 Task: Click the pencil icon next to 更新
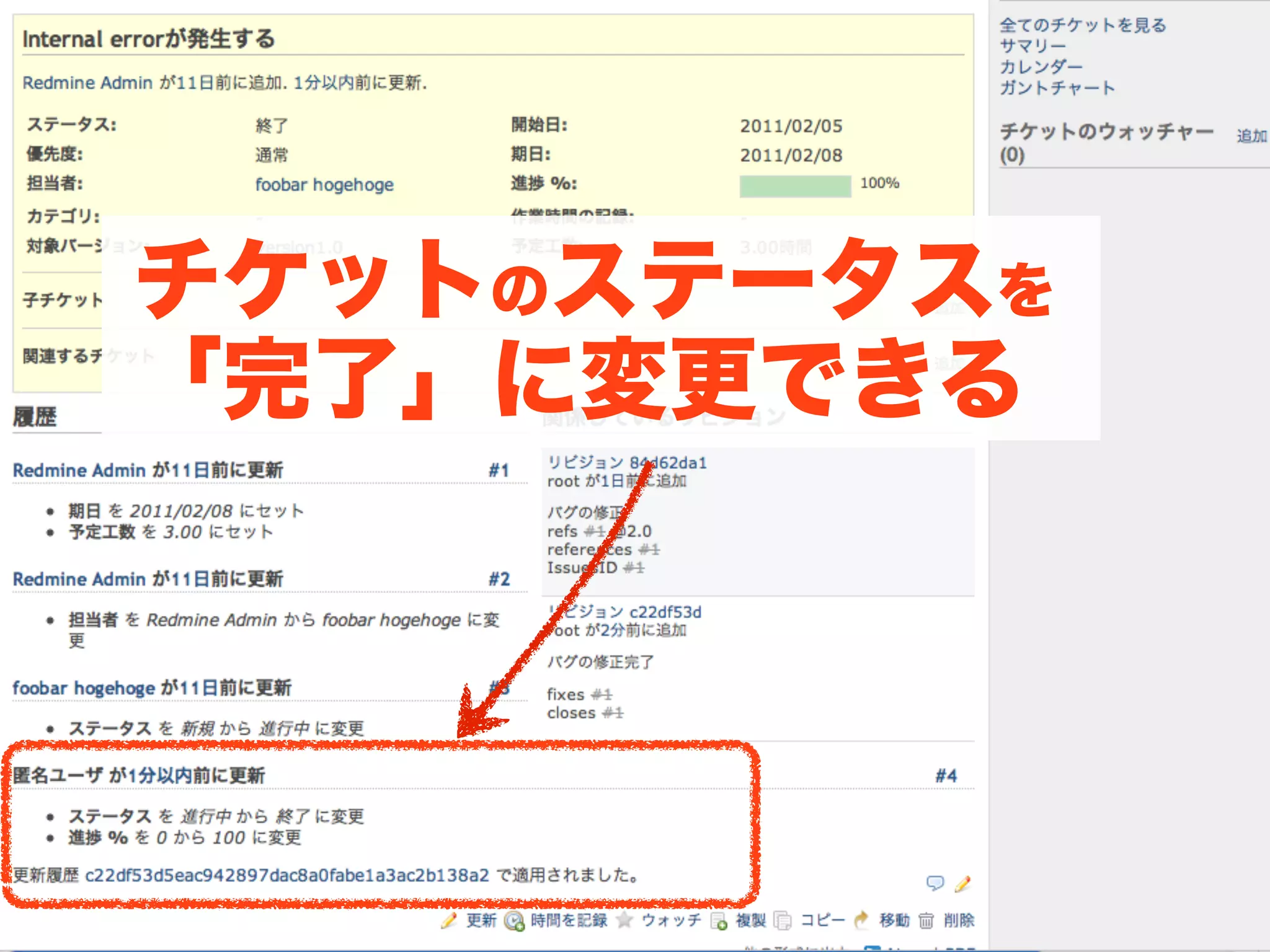[x=450, y=920]
